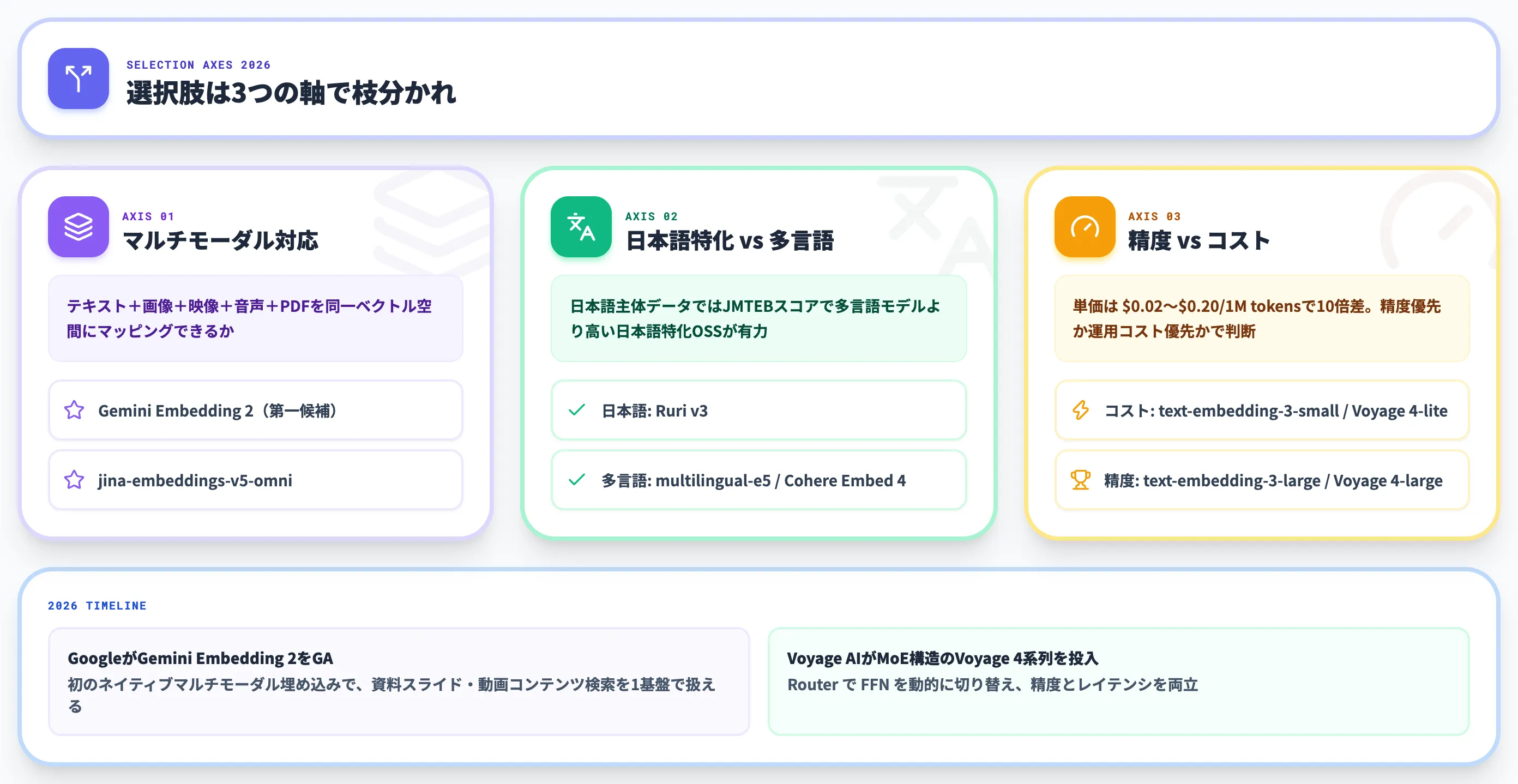Click the マルチモーダル対応 title

pyautogui.click(x=220, y=240)
